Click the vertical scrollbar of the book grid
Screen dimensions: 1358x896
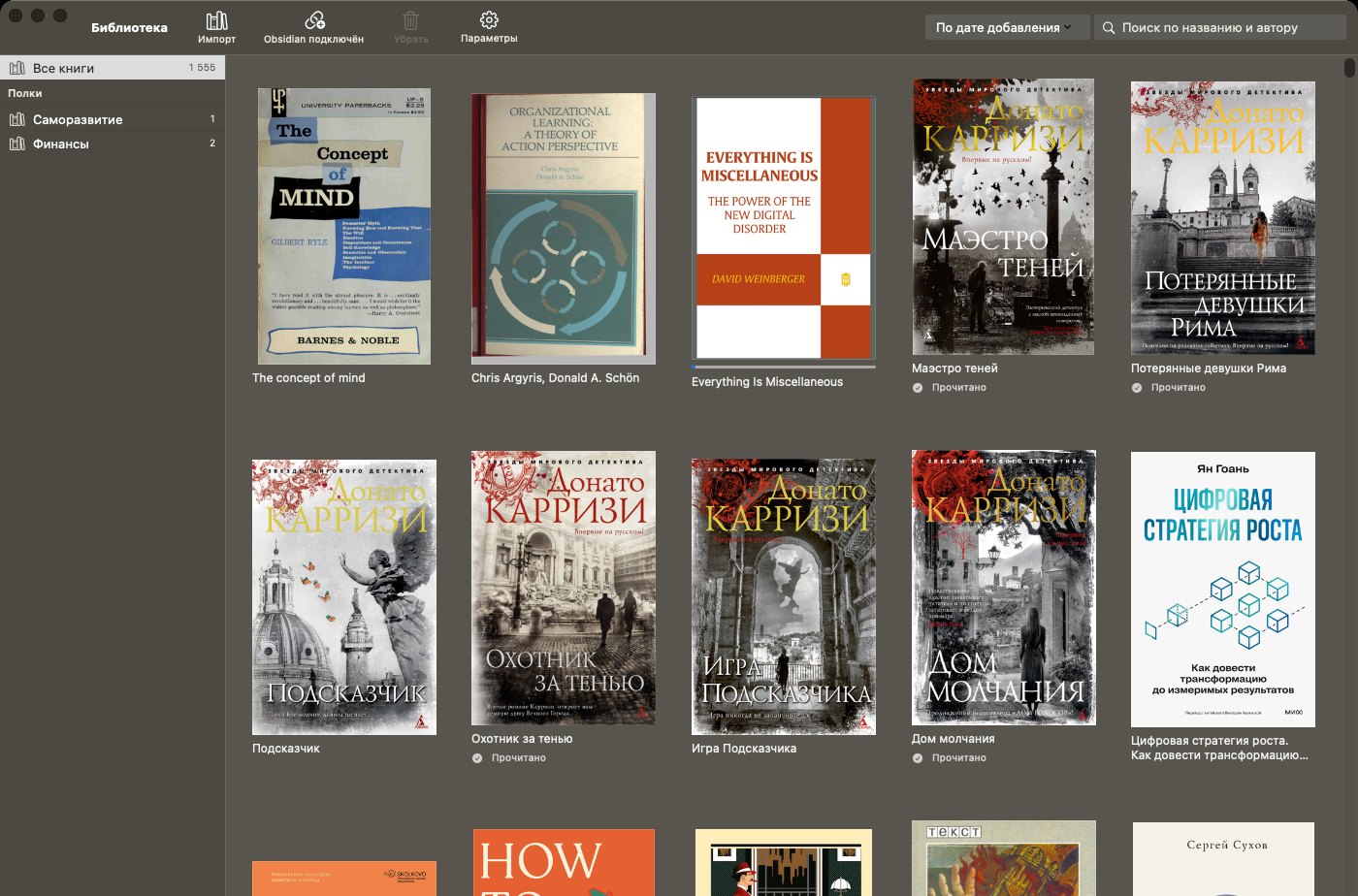tap(1349, 68)
